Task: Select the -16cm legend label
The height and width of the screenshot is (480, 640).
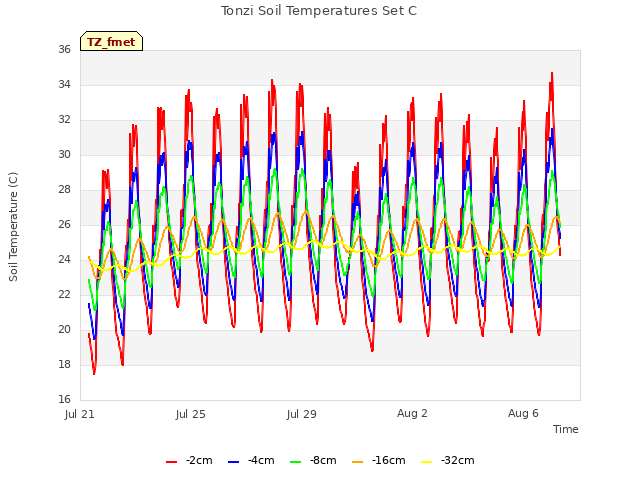Action: pos(389,460)
